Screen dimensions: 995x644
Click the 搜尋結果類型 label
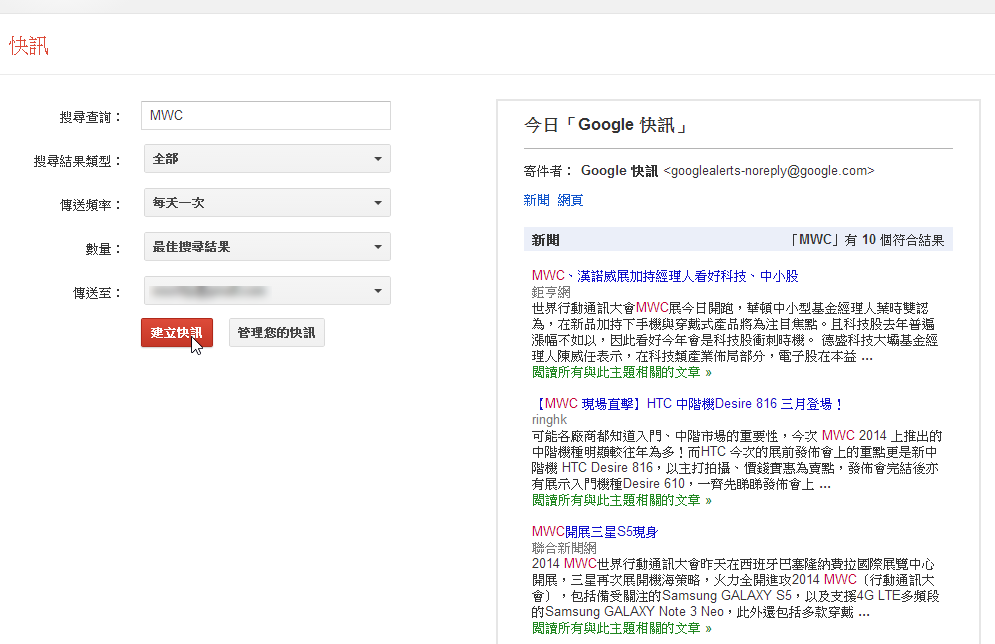coord(77,161)
